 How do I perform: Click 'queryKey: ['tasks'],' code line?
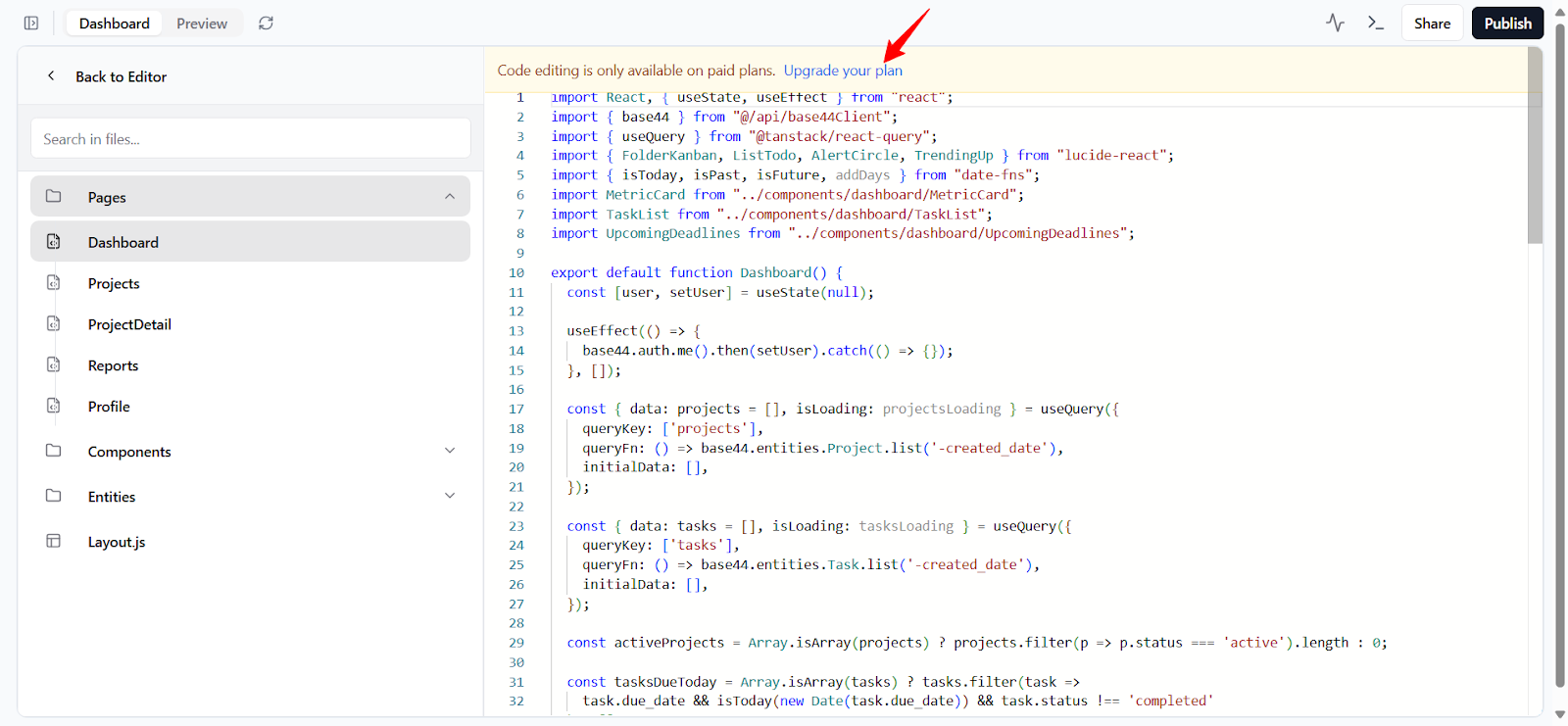coord(661,545)
